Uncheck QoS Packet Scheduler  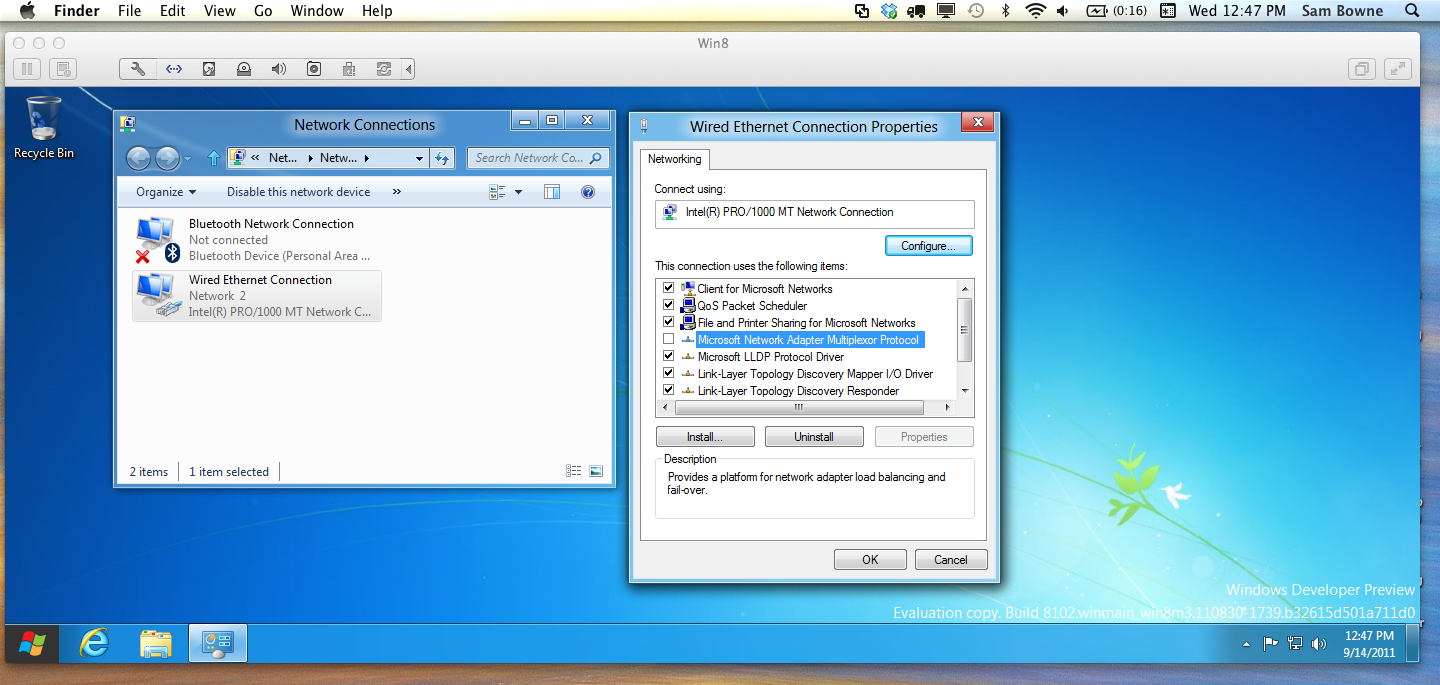click(x=669, y=306)
